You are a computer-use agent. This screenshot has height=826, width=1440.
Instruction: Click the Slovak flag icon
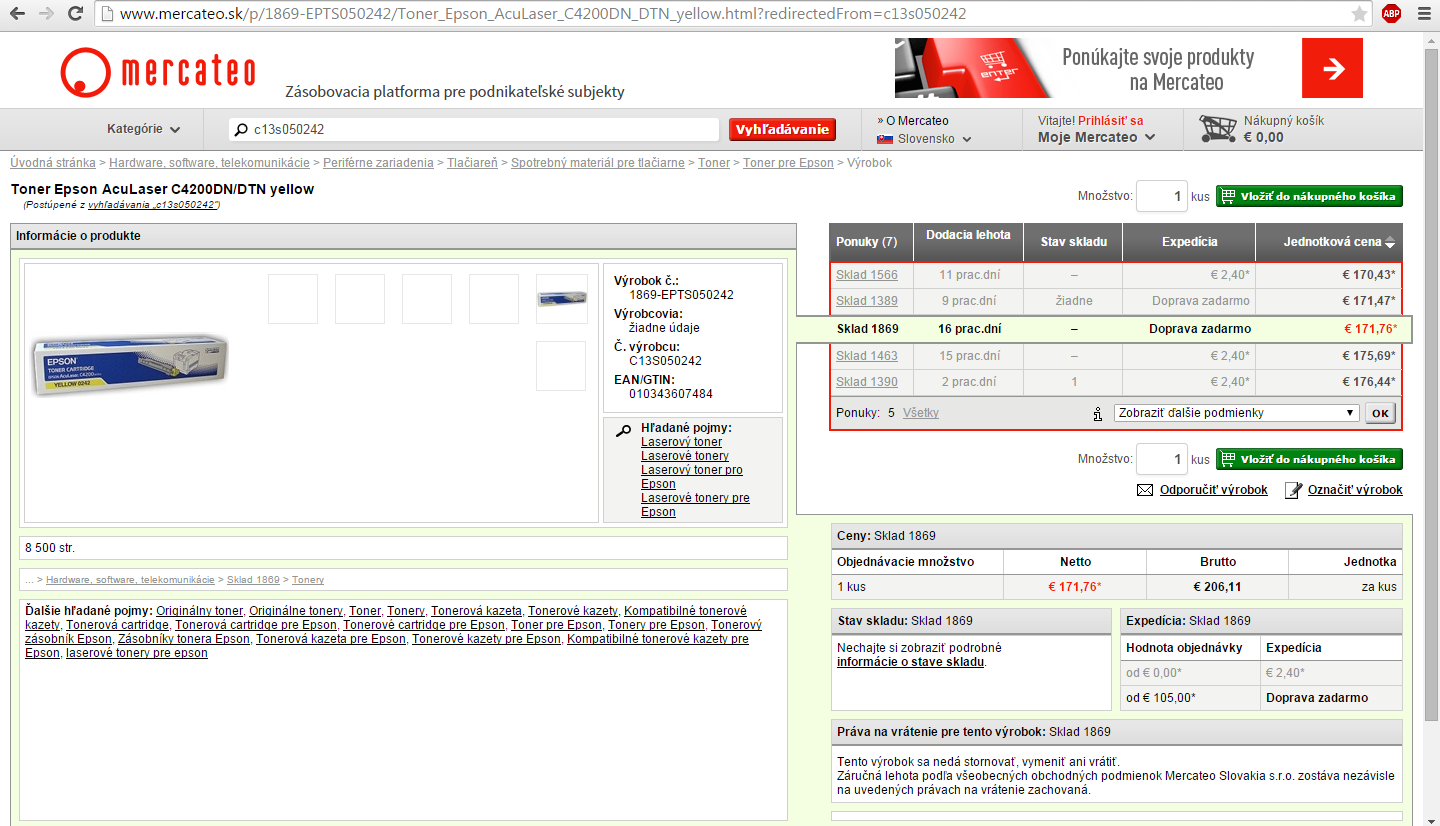[884, 139]
